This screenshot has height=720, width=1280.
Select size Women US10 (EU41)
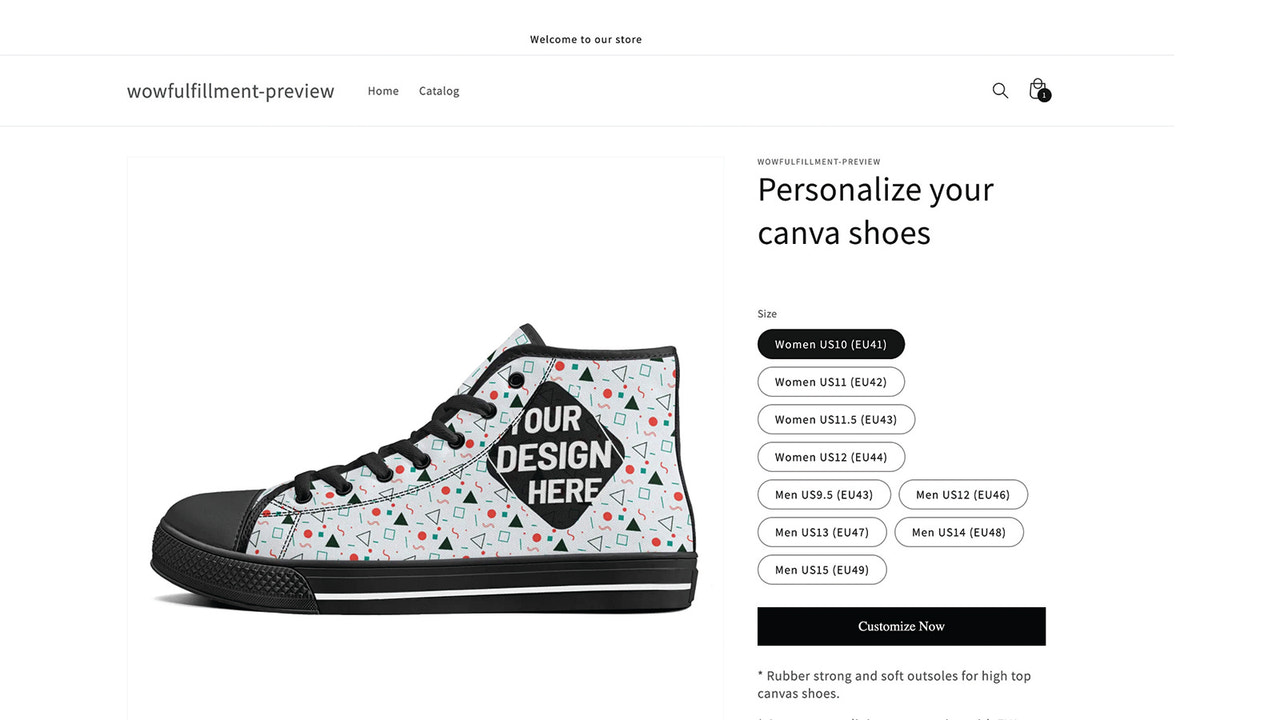tap(830, 344)
